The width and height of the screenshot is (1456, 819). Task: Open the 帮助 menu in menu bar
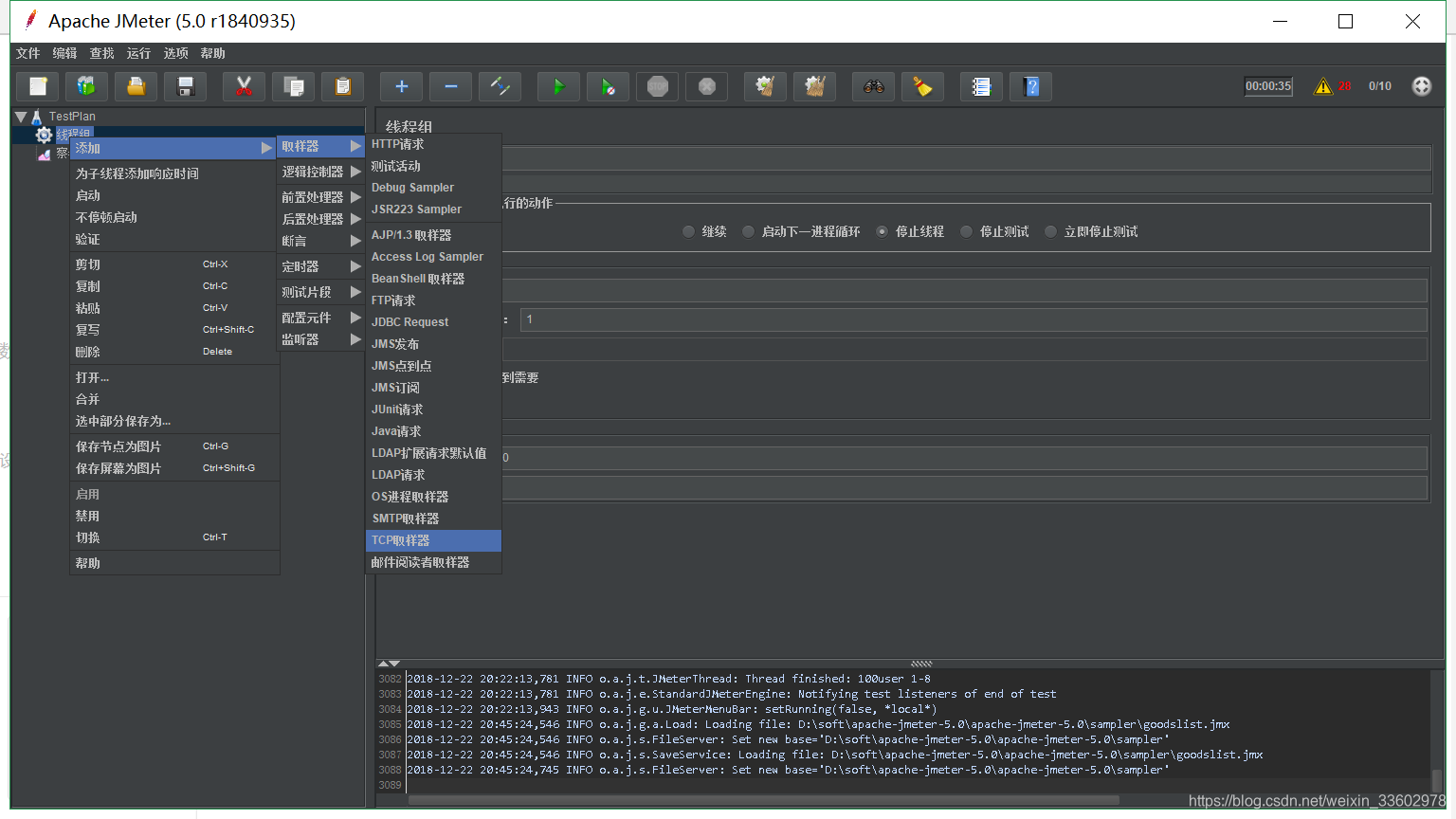213,53
